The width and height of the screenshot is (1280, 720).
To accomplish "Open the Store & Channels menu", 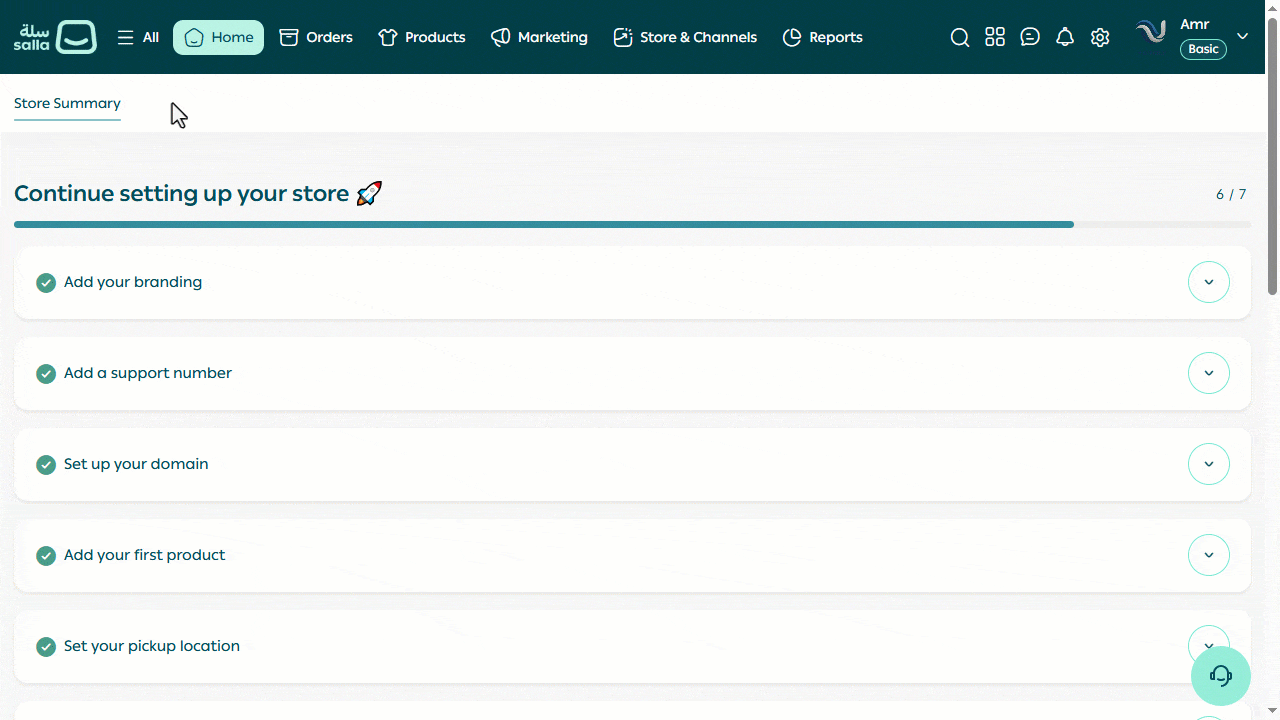I will click(685, 37).
